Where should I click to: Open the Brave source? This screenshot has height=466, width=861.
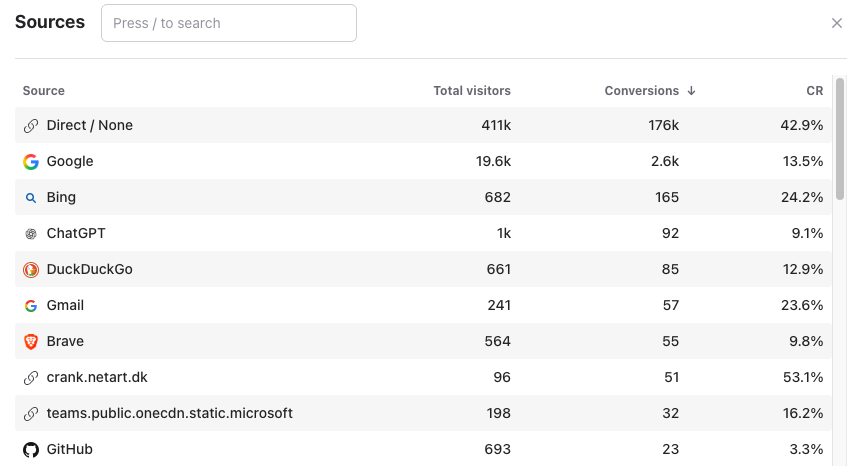tap(65, 341)
